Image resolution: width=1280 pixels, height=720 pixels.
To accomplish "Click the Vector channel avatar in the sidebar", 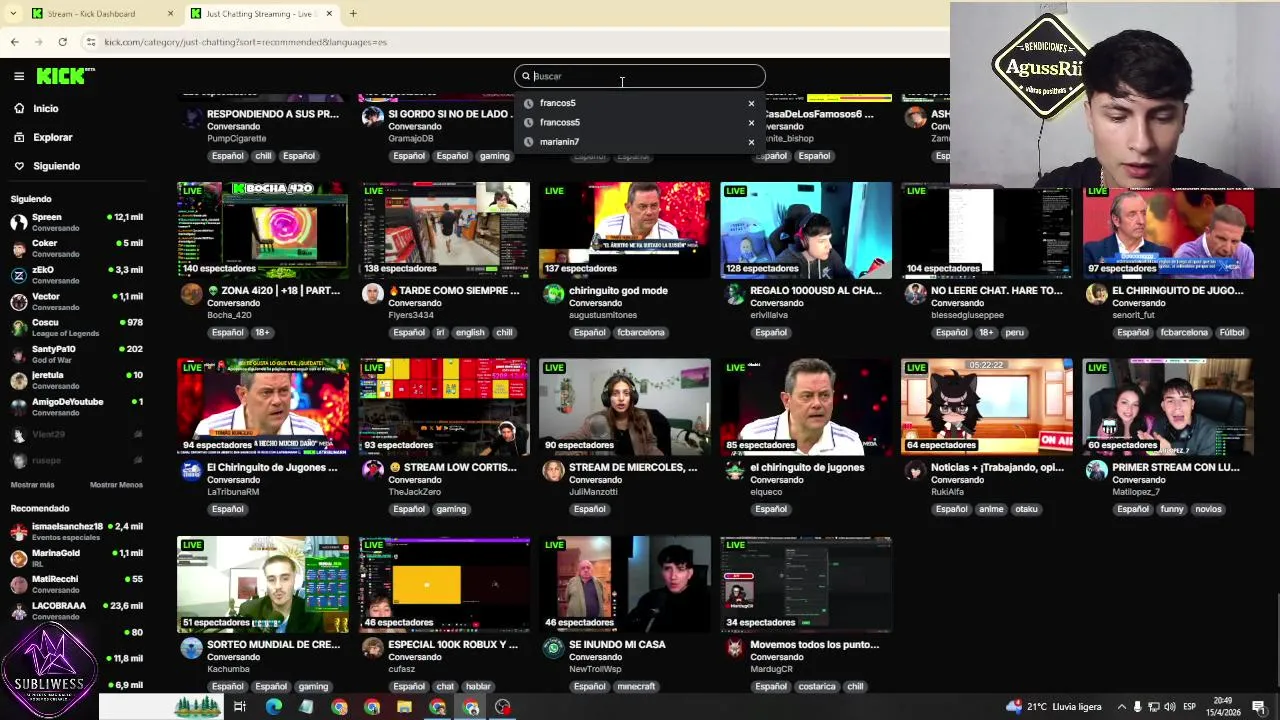I will click(x=19, y=301).
